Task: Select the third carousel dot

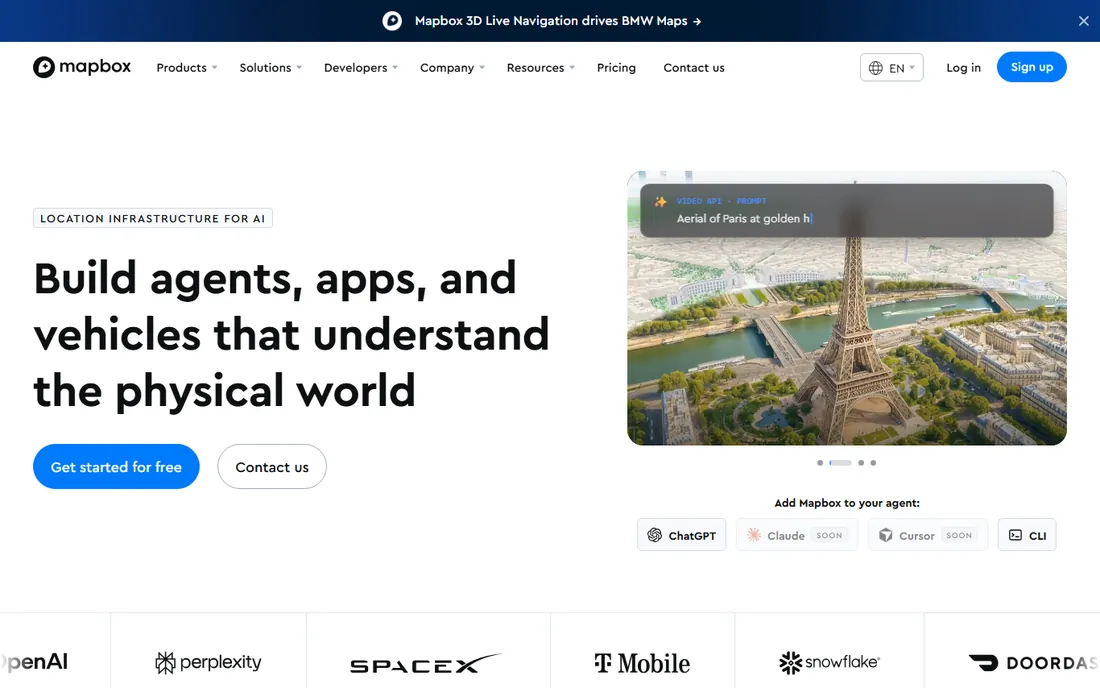Action: click(861, 463)
